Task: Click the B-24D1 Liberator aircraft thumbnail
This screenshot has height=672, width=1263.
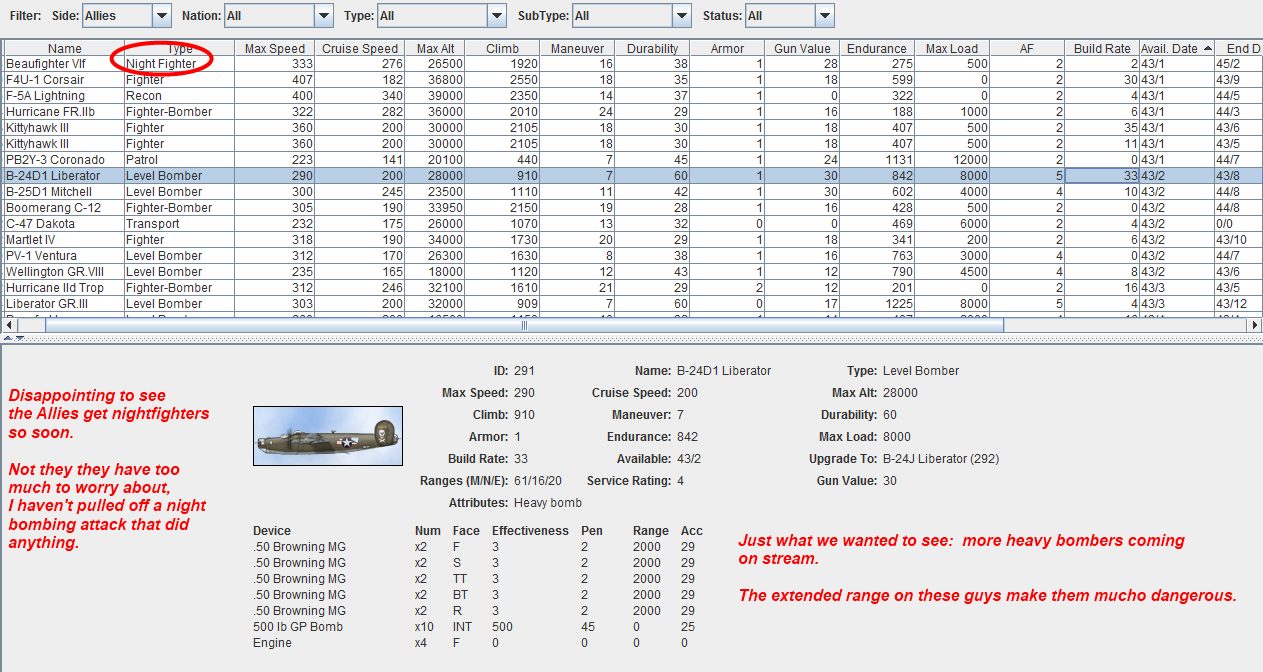Action: pos(328,436)
